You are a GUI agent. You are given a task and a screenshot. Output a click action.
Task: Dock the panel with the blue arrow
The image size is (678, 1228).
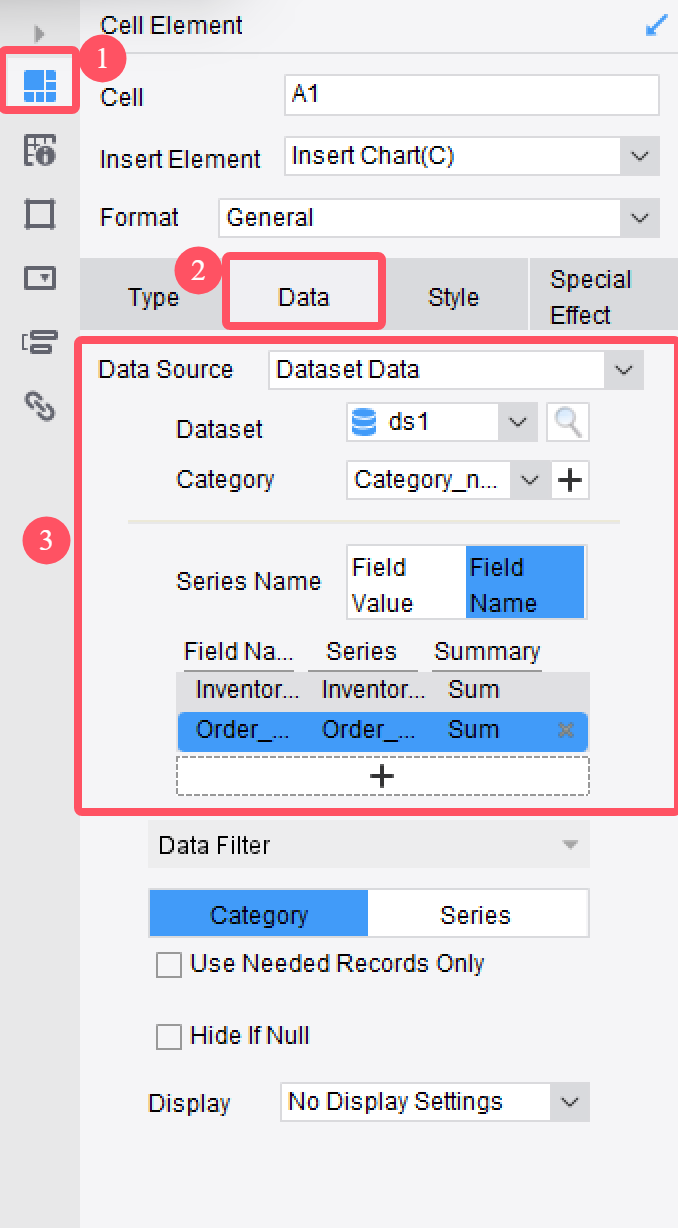[x=656, y=26]
